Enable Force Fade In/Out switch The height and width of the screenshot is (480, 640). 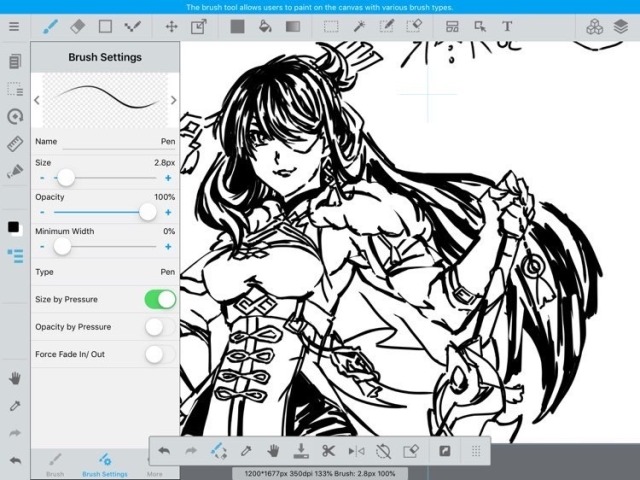pyautogui.click(x=160, y=354)
